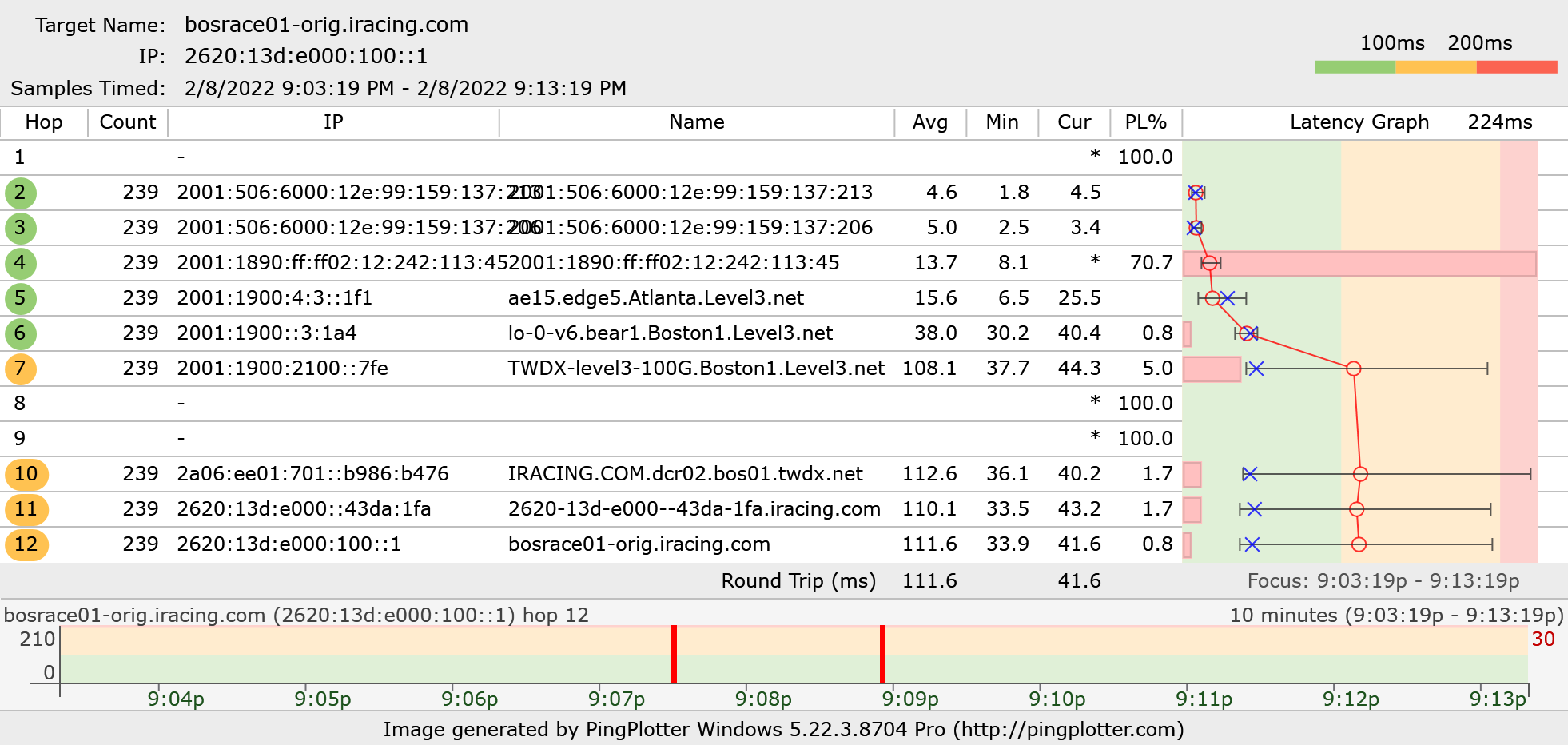Sort by the PL% column header

tap(1146, 122)
